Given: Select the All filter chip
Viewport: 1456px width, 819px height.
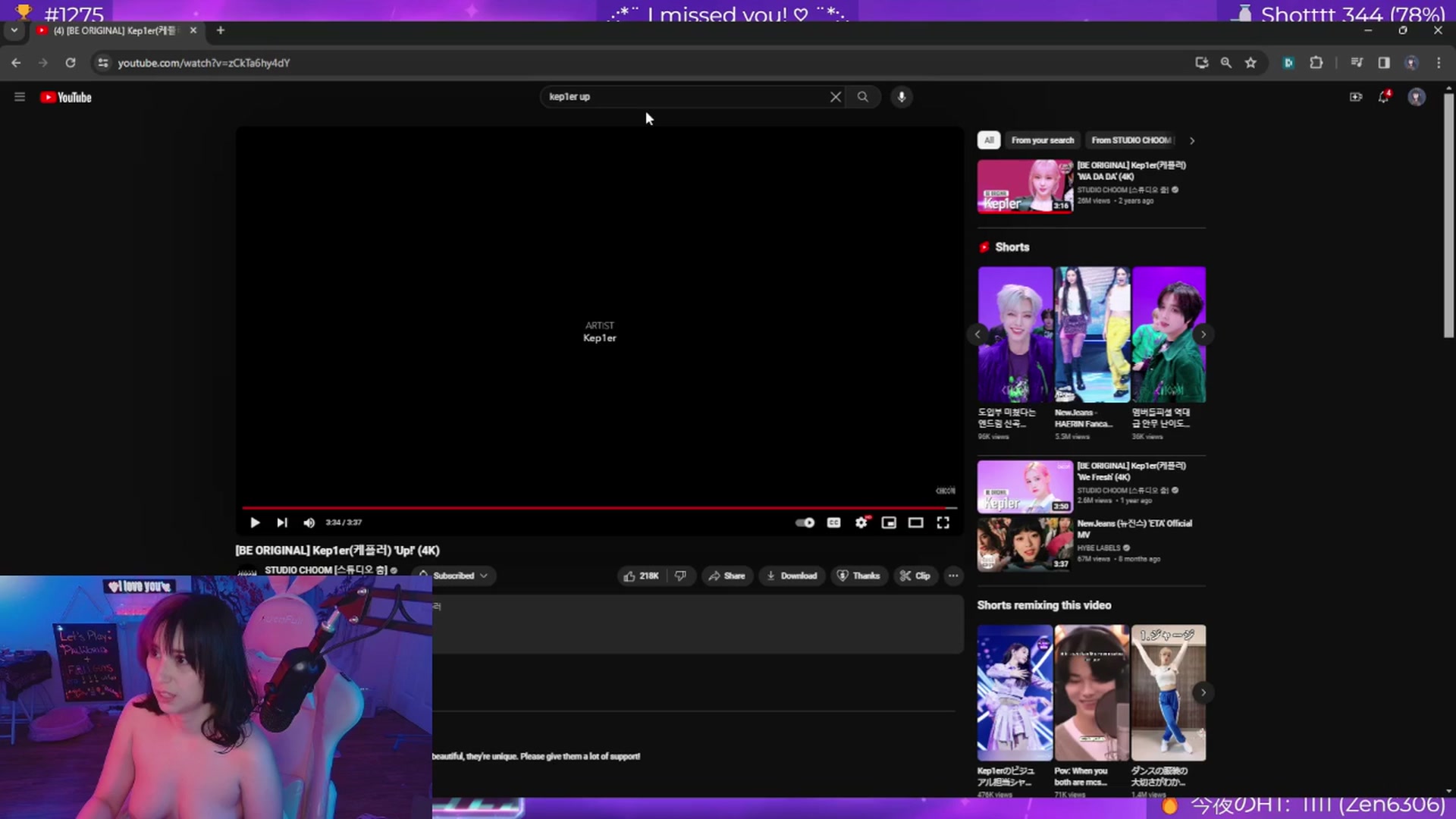Looking at the screenshot, I should pos(989,140).
